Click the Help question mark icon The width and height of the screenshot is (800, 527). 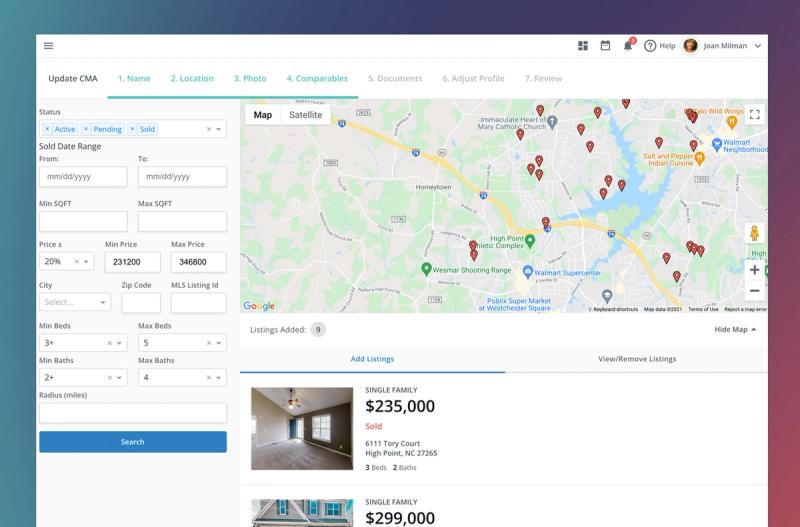point(649,46)
